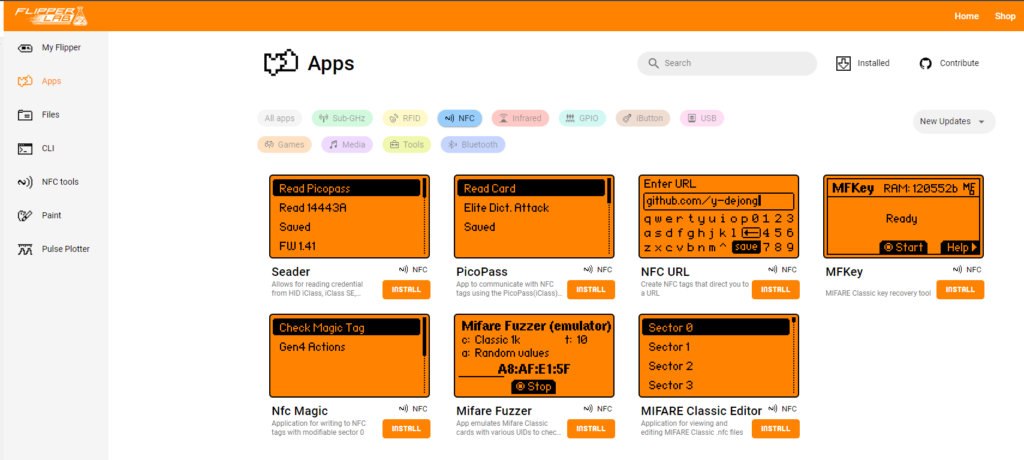Click the Flipper Lab logo
1024x460 pixels.
51,16
